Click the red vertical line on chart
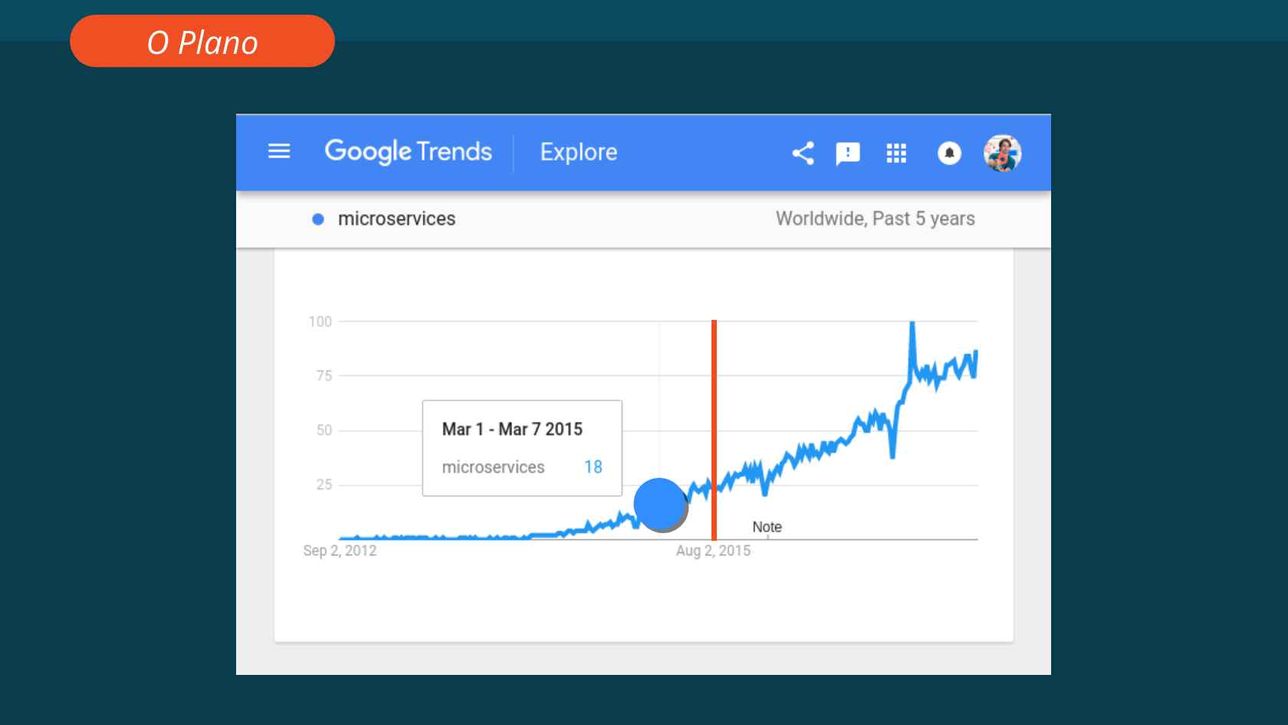The image size is (1288, 725). [x=714, y=430]
